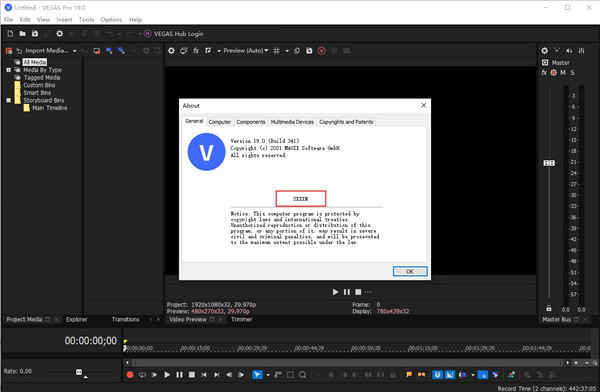The width and height of the screenshot is (600, 392).
Task: Select the Main Timeline bin
Action: tap(50, 108)
